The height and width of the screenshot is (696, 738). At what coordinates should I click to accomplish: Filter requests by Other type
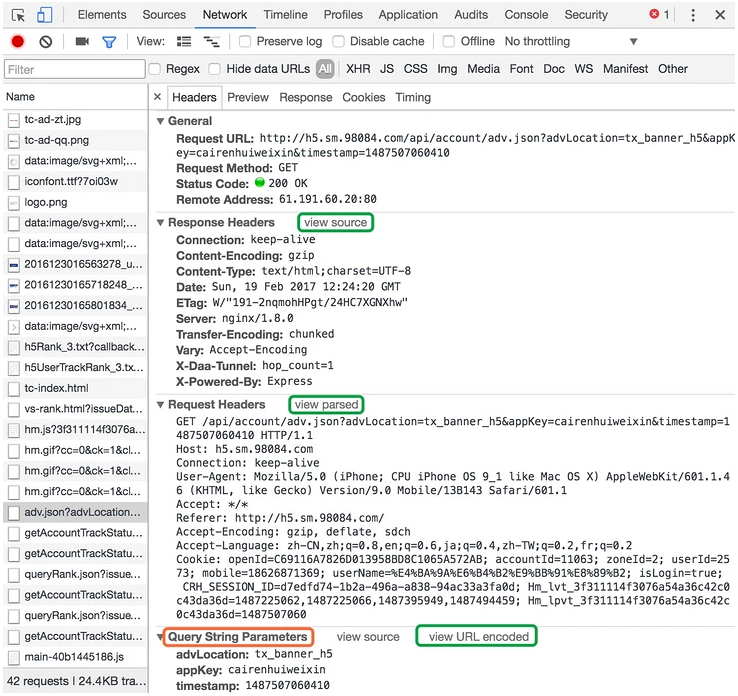[673, 69]
